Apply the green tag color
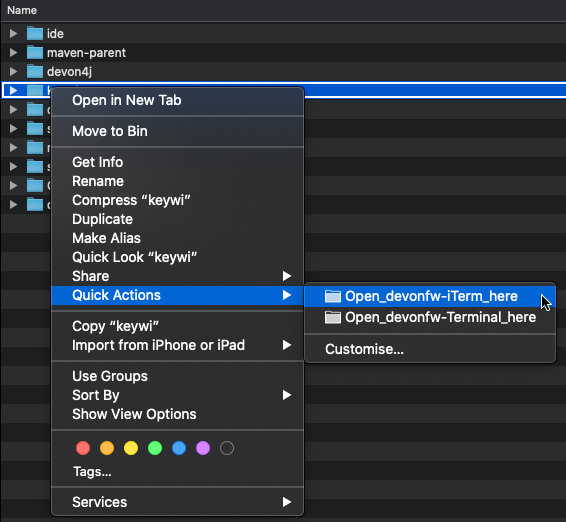566x522 pixels. [x=155, y=448]
